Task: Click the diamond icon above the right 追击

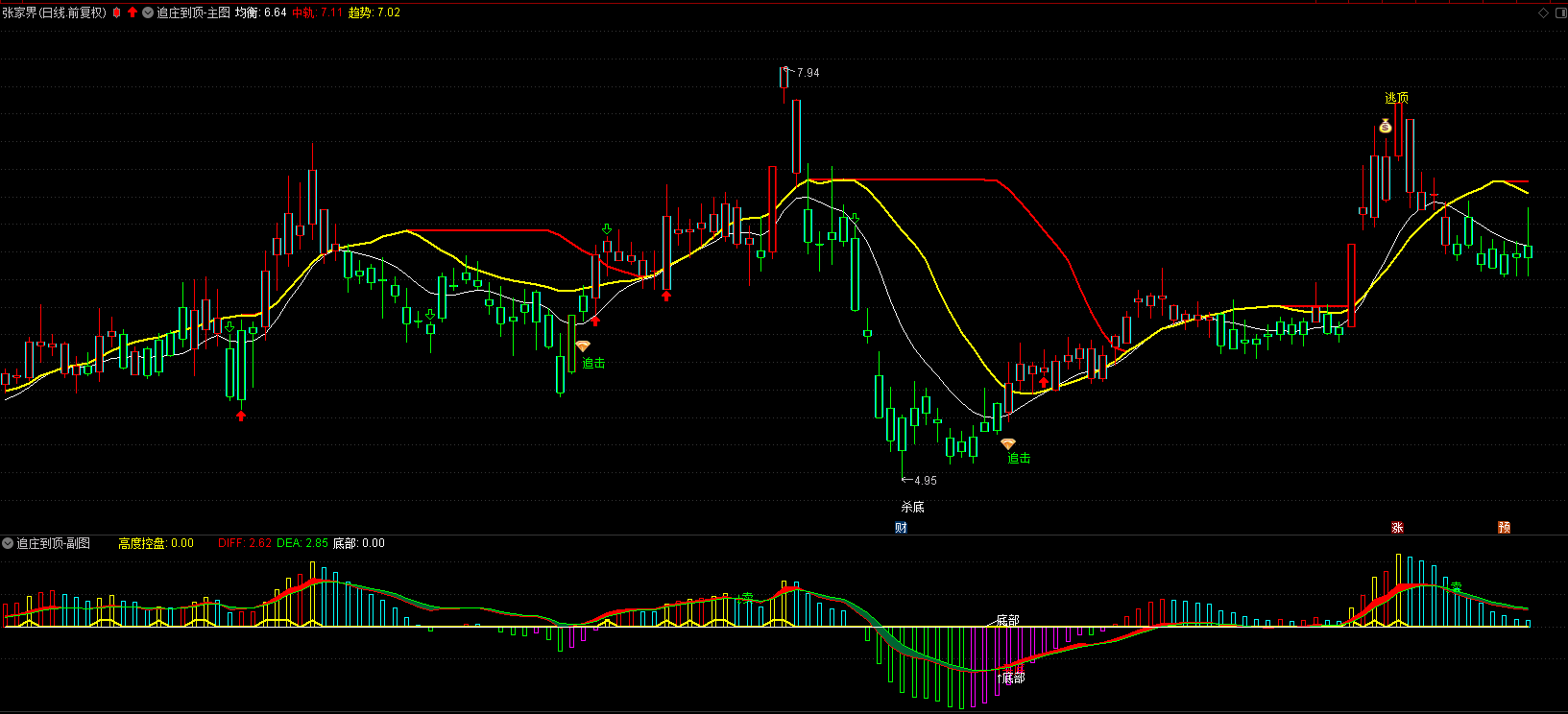Action: pyautogui.click(x=1007, y=443)
